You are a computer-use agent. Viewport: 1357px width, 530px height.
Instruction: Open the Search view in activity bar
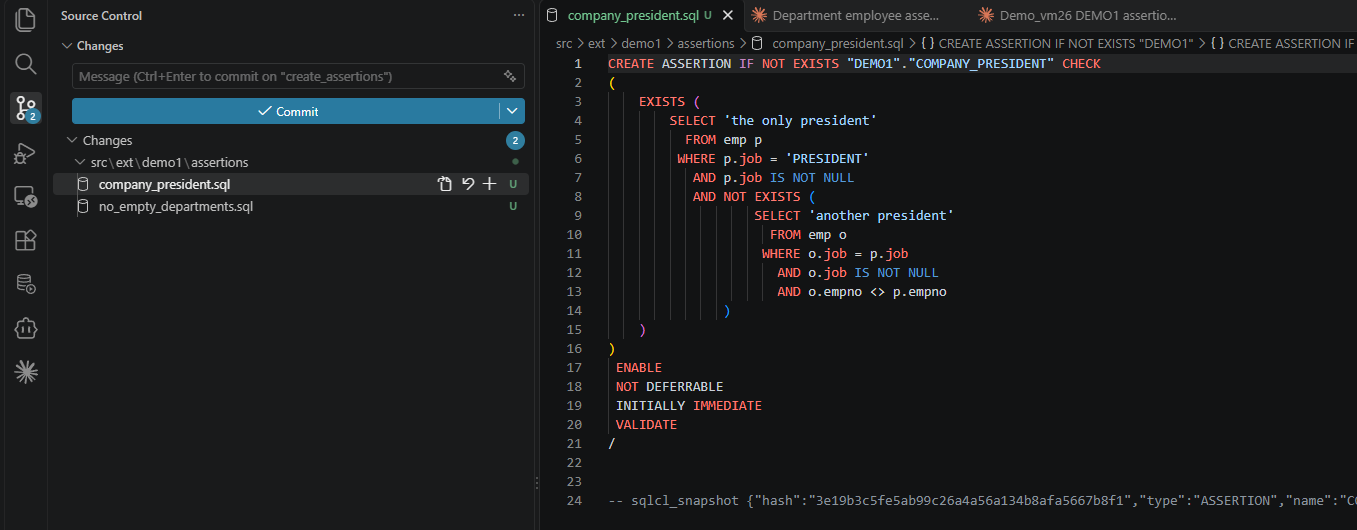point(26,64)
